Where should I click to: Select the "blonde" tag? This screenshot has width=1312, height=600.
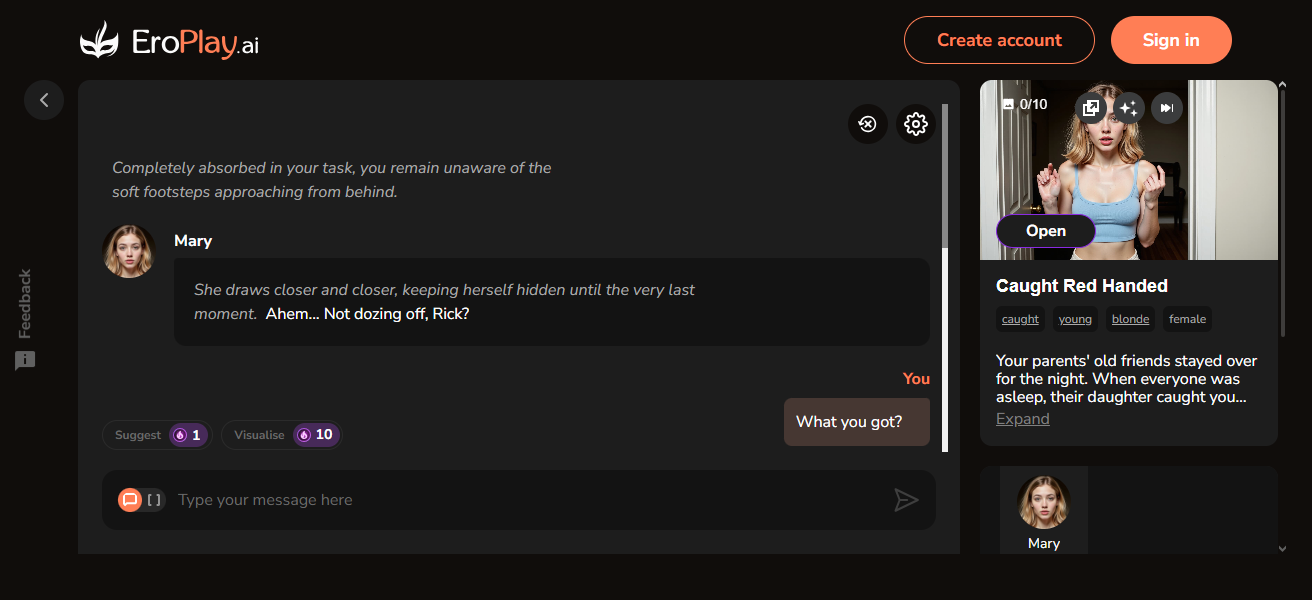1130,319
